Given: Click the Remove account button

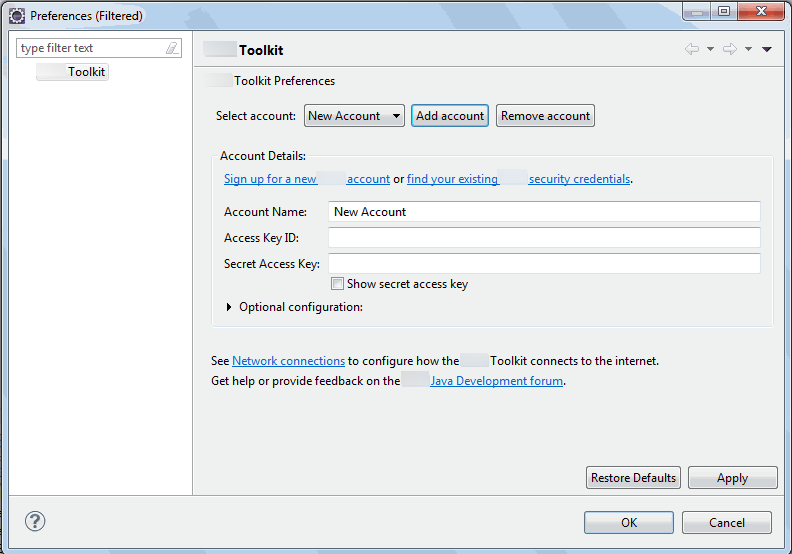Looking at the screenshot, I should tap(545, 116).
